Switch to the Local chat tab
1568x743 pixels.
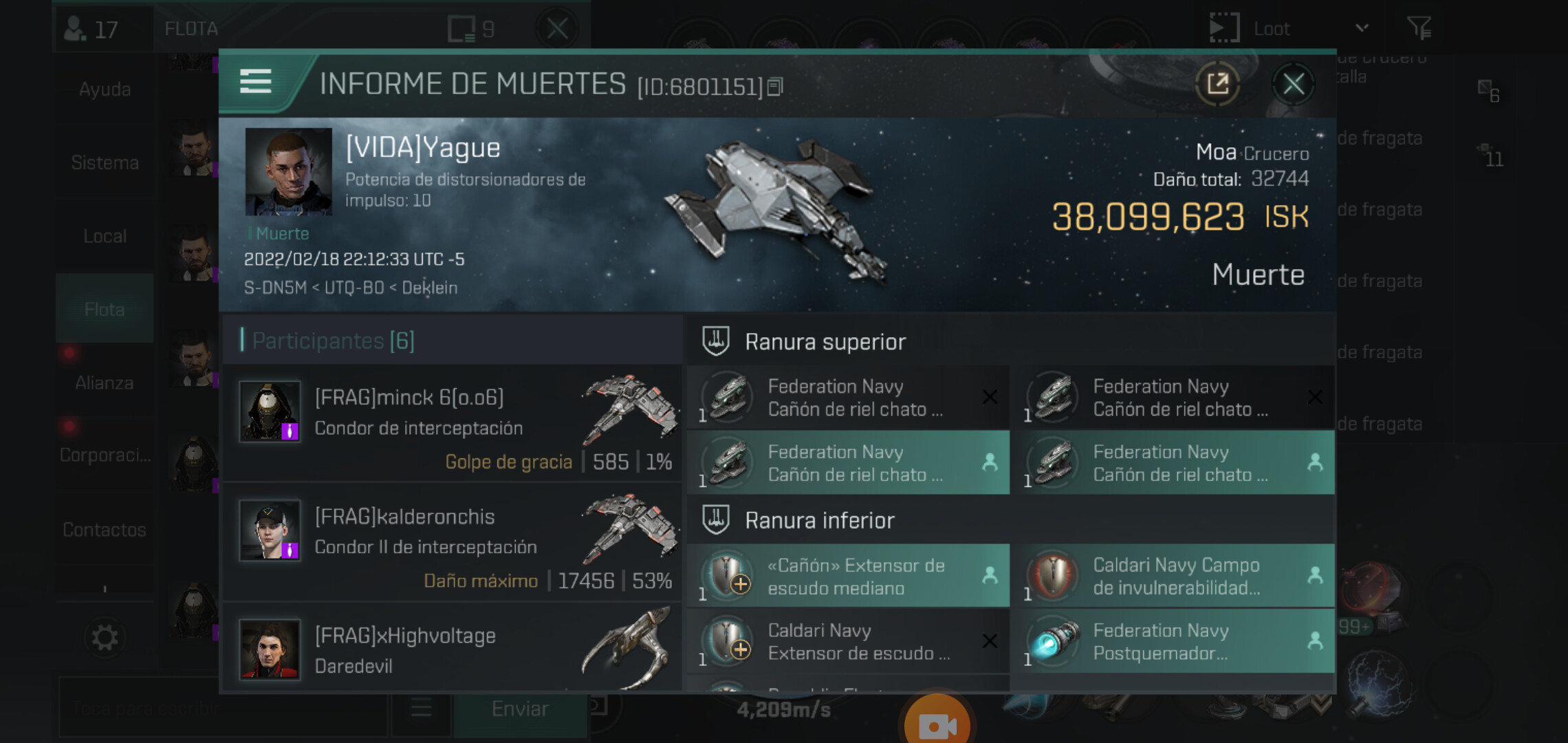tap(105, 236)
